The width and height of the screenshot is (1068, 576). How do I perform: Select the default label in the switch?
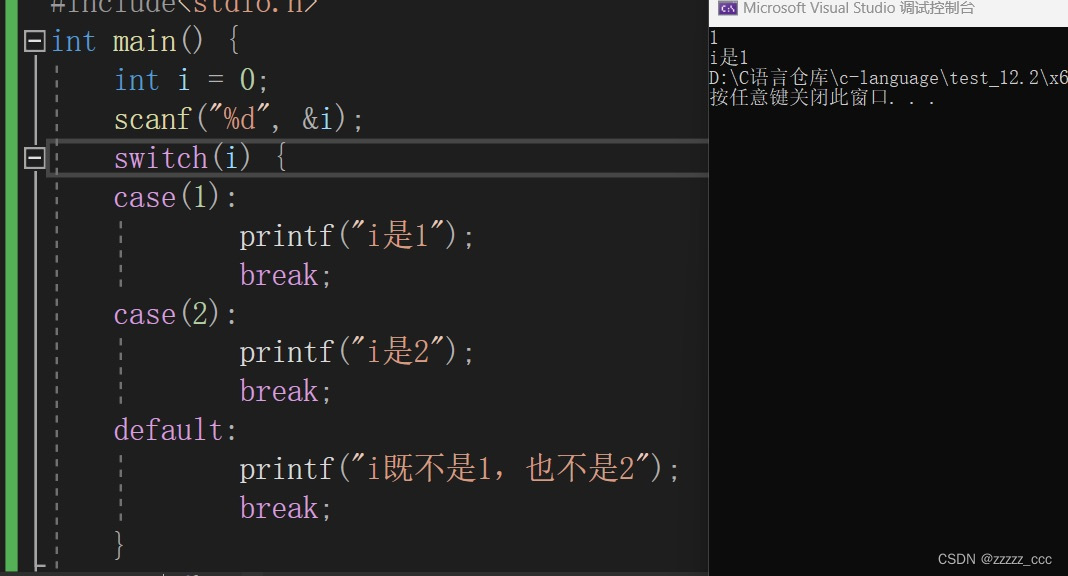coord(172,429)
